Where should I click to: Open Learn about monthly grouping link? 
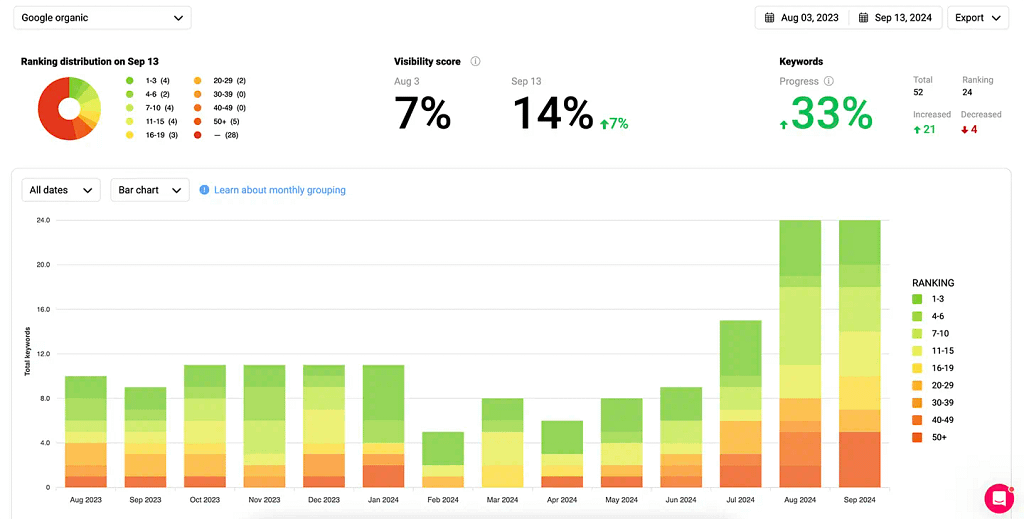click(279, 190)
